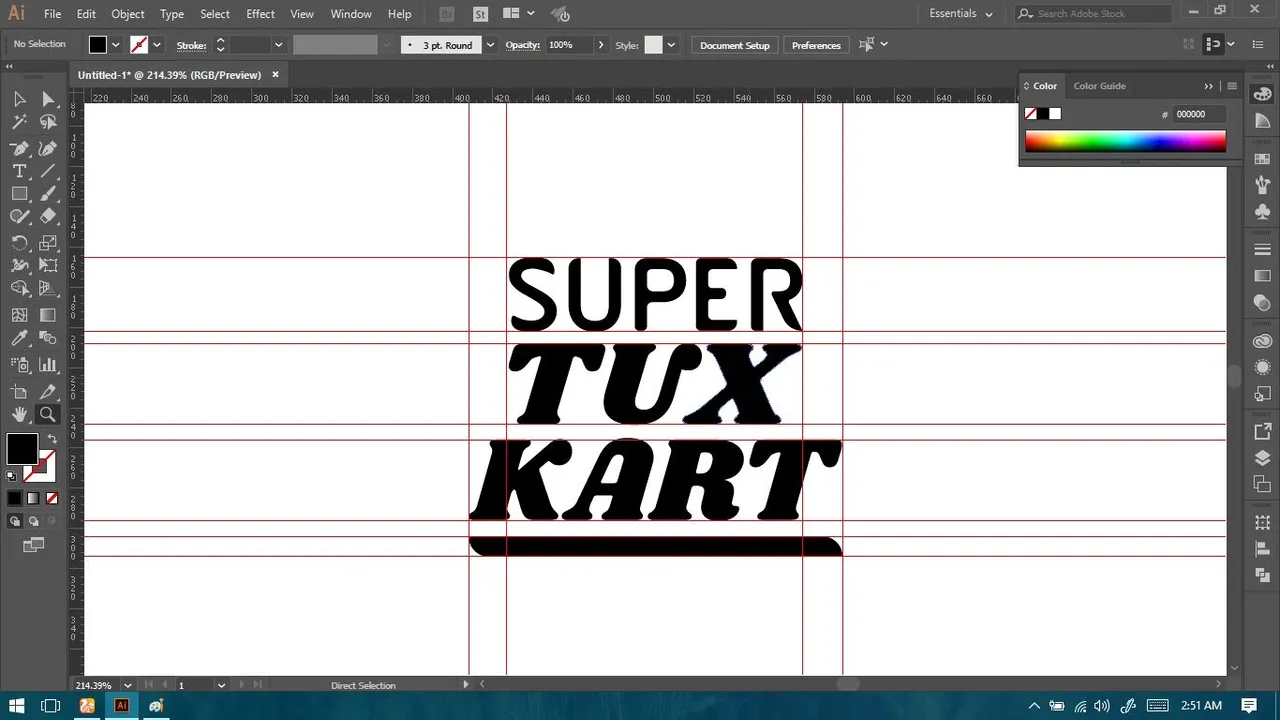Select the Artboard tool
Viewport: 1280px width, 720px height.
(19, 392)
